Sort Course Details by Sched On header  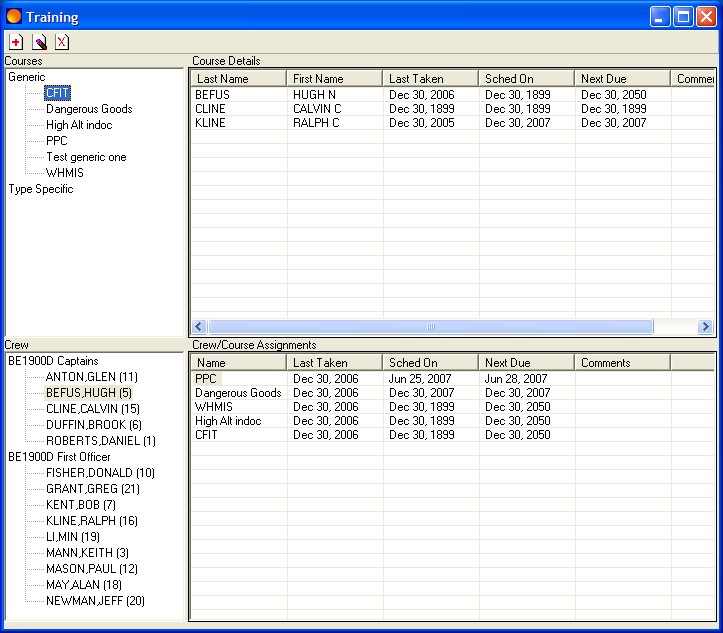[x=526, y=79]
